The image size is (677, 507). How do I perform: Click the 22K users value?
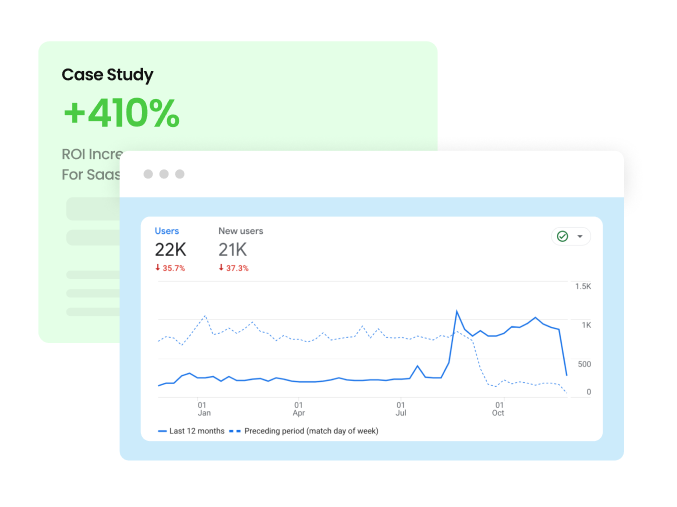click(x=170, y=249)
